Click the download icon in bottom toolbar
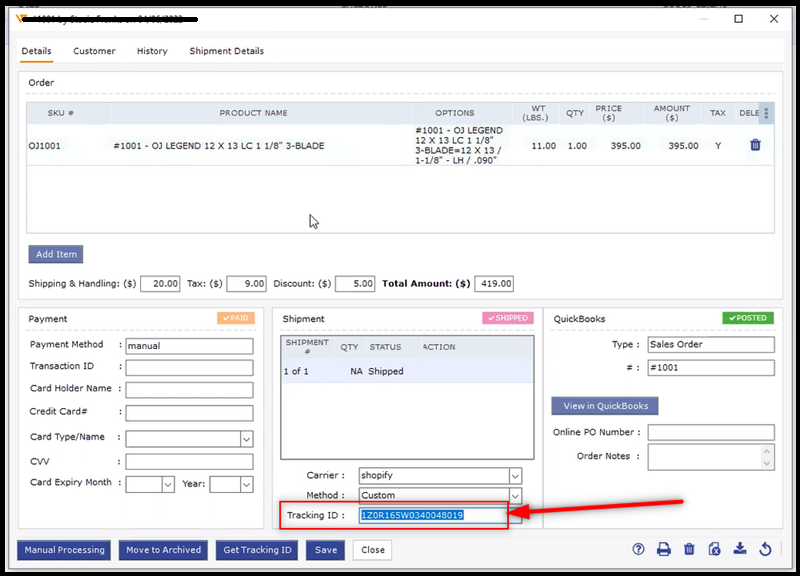The height and width of the screenshot is (576, 800). (x=739, y=549)
